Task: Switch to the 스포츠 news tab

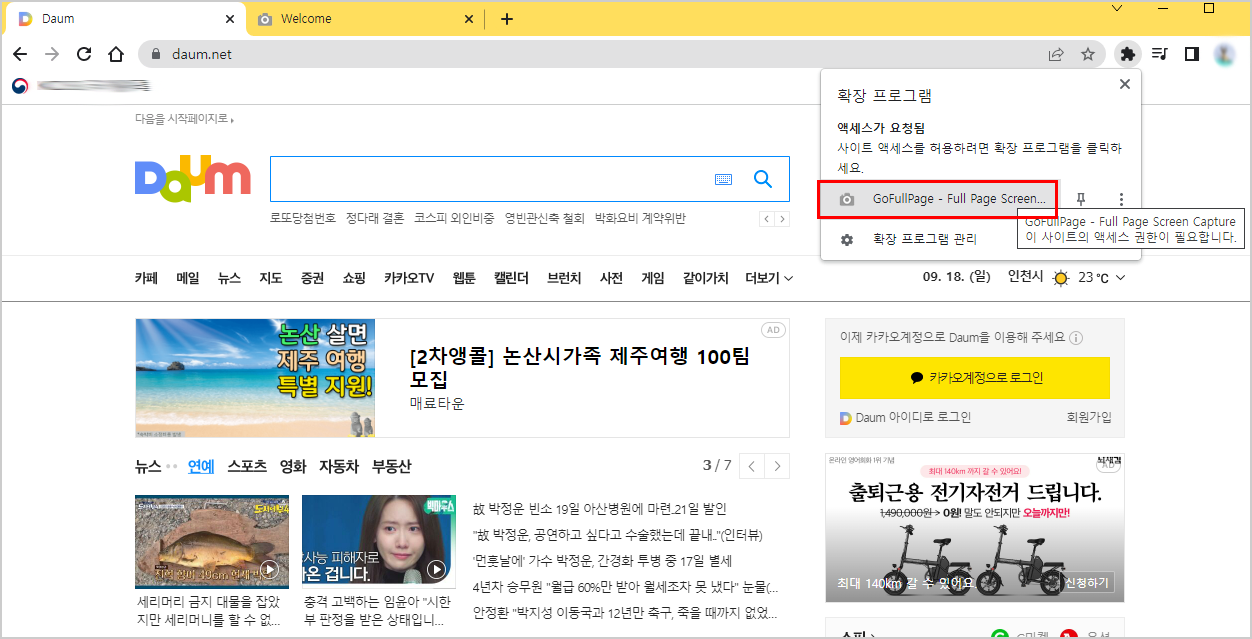Action: (x=247, y=466)
